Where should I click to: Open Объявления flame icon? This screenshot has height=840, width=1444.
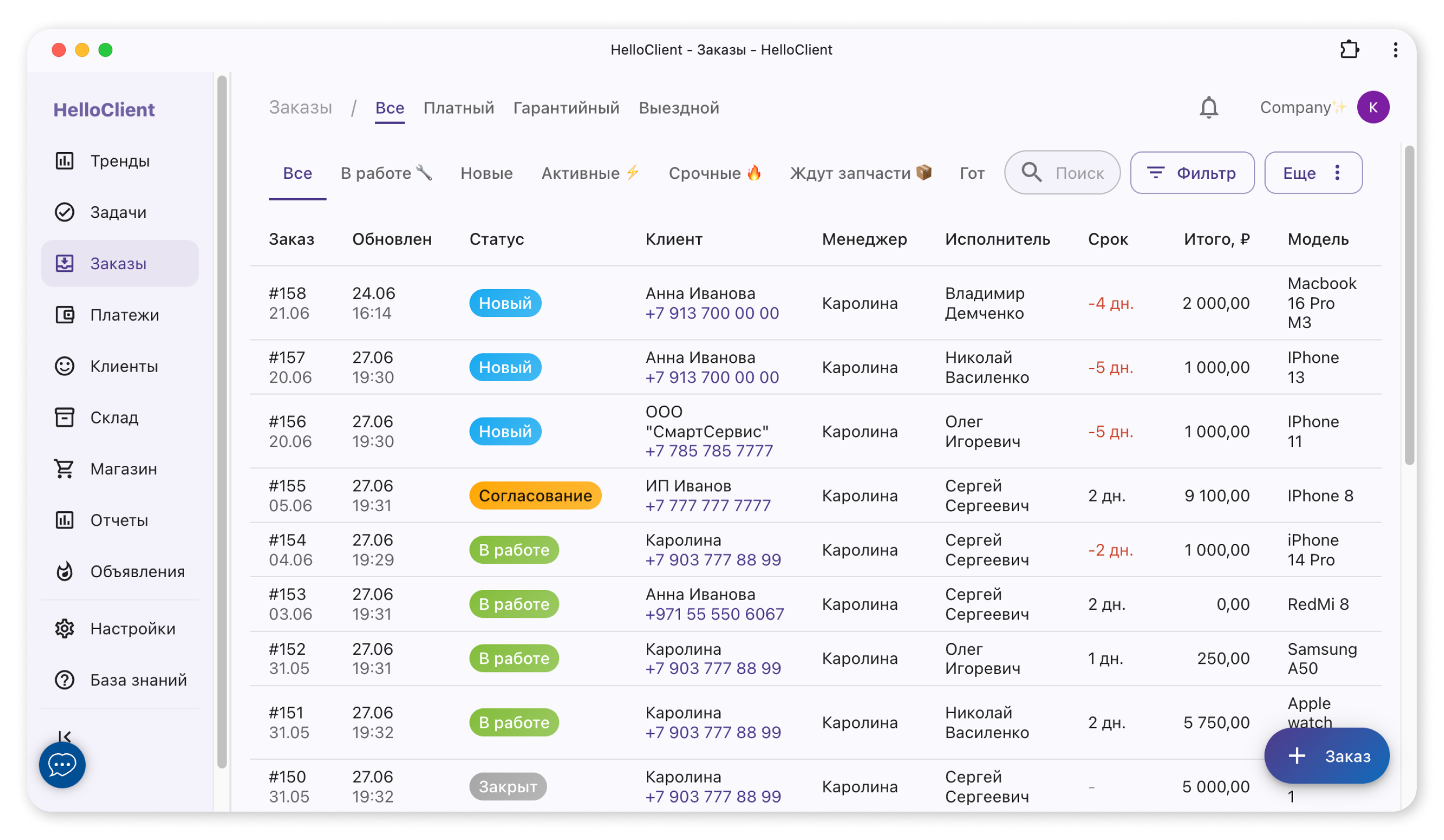point(64,571)
